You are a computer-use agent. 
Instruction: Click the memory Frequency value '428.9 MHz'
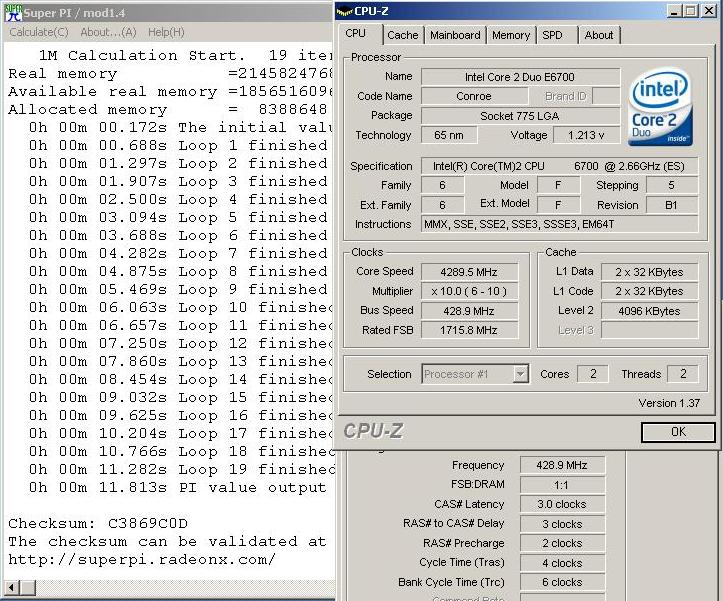point(562,465)
